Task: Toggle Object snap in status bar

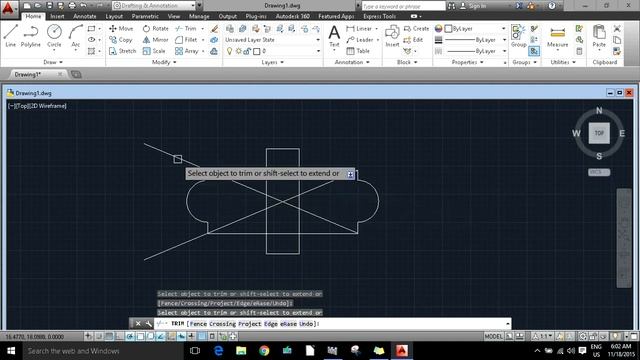Action: [140, 336]
